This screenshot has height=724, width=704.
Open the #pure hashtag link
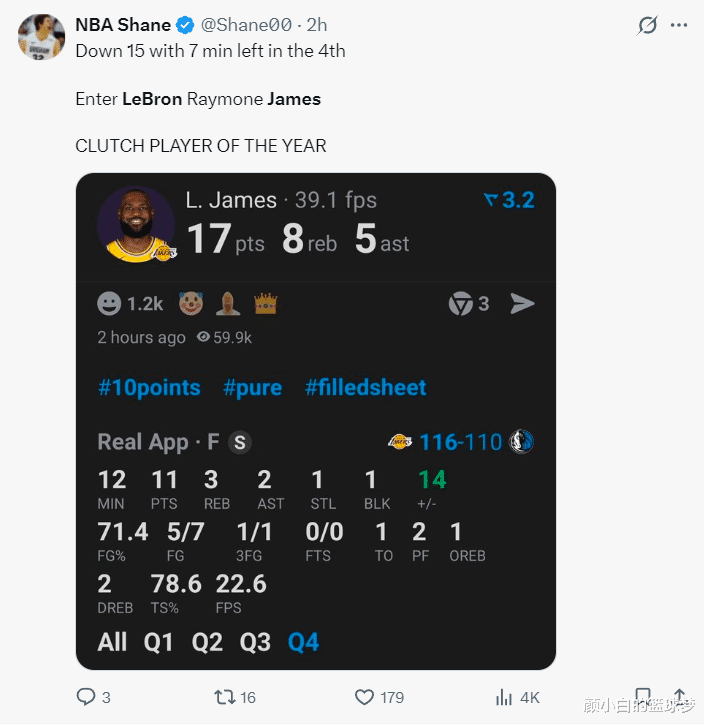[x=252, y=388]
